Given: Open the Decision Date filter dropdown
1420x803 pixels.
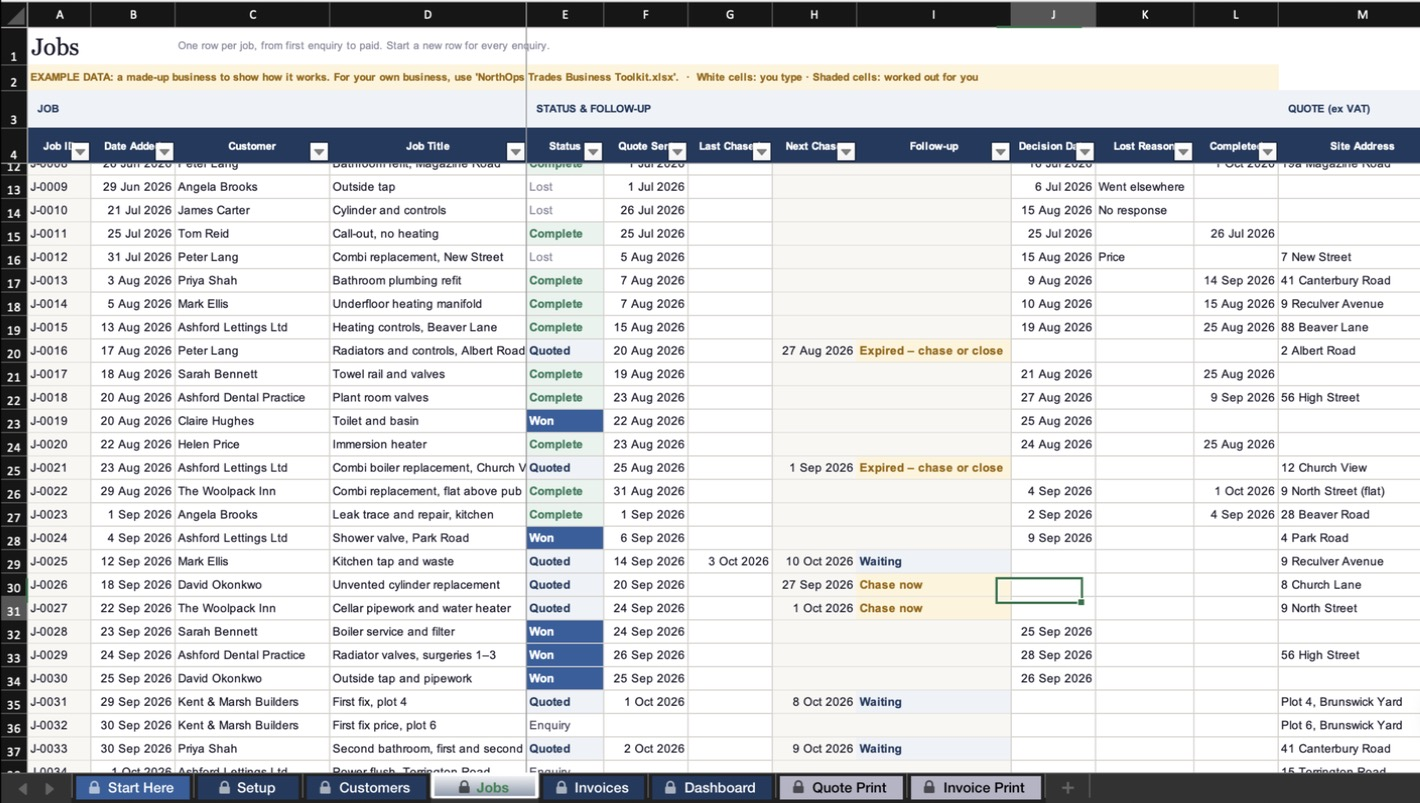Looking at the screenshot, I should click(1084, 152).
